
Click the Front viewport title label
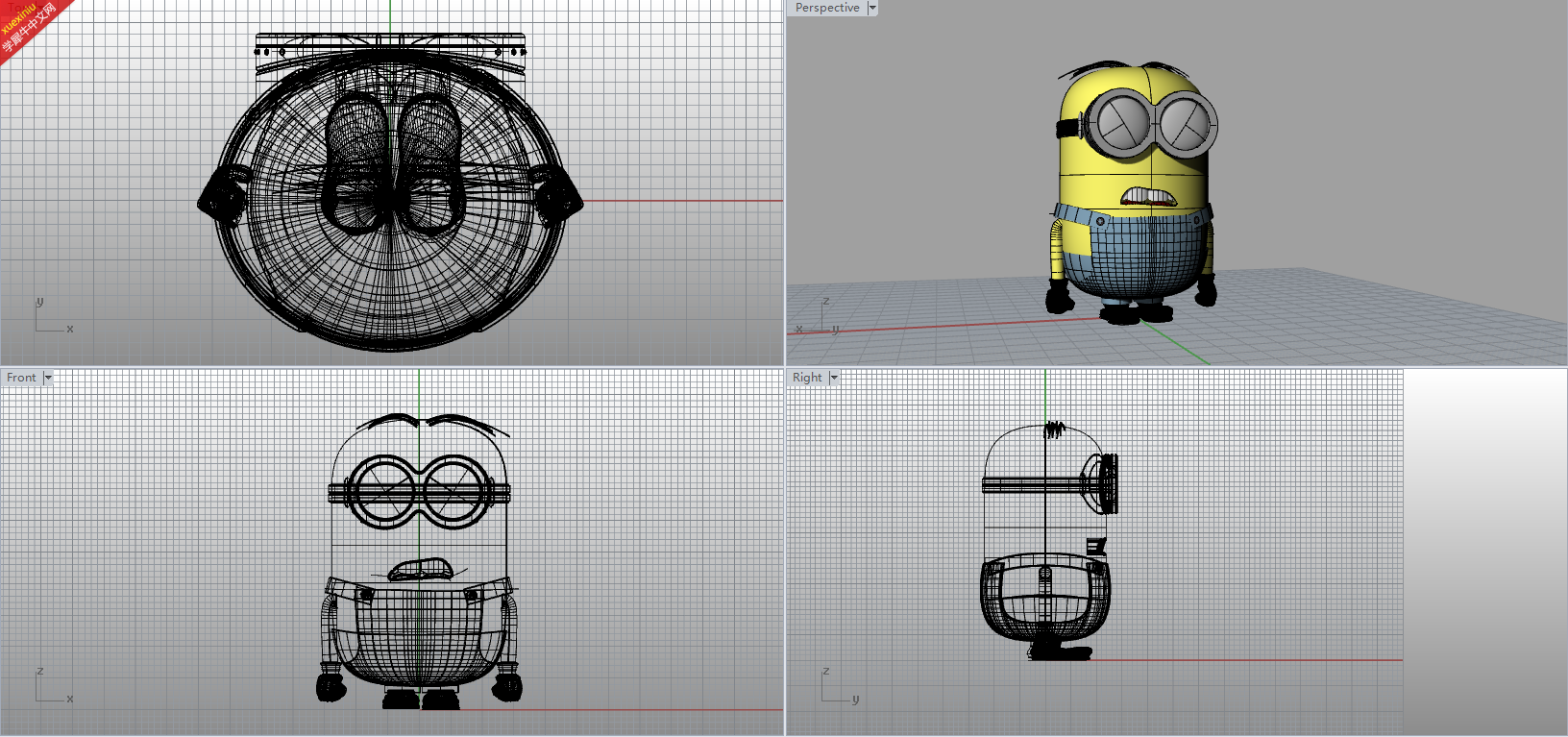21,378
